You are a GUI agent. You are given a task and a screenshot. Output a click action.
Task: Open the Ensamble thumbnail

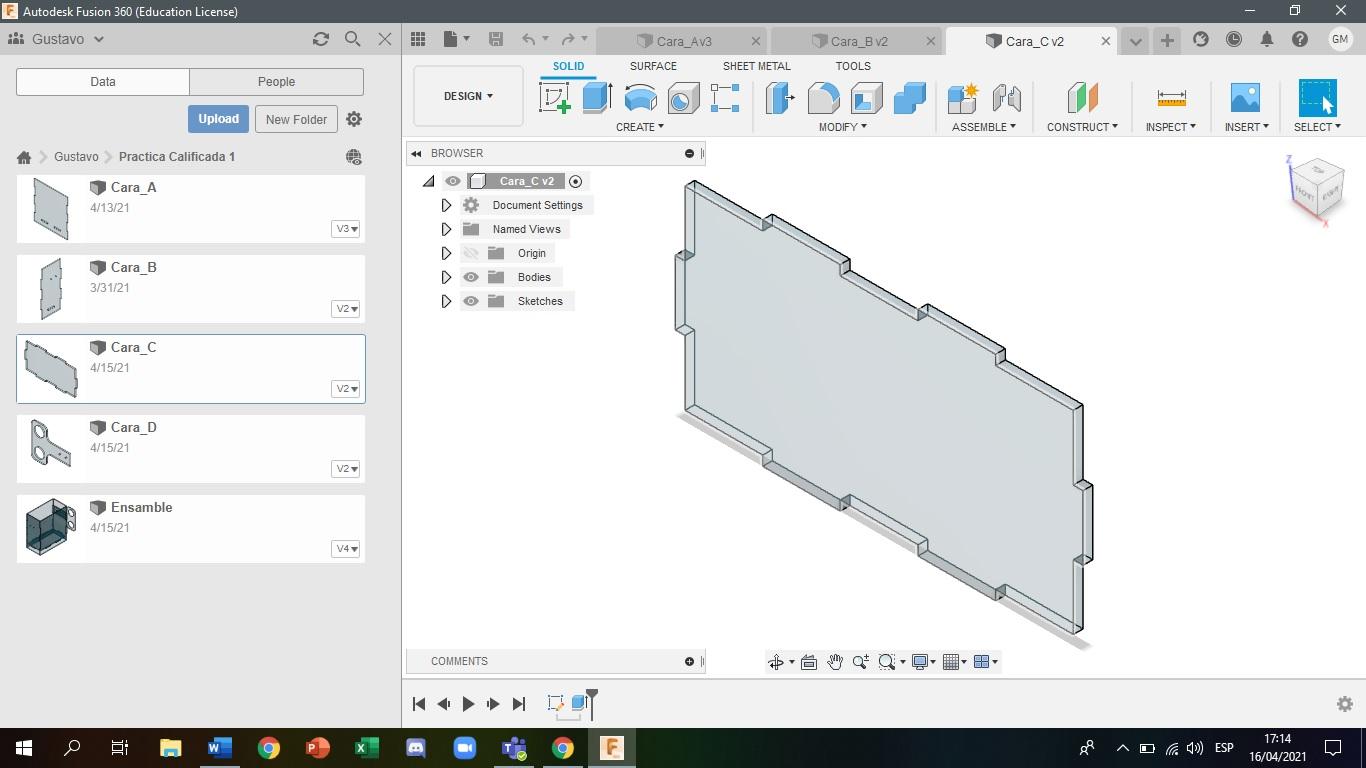click(50, 527)
